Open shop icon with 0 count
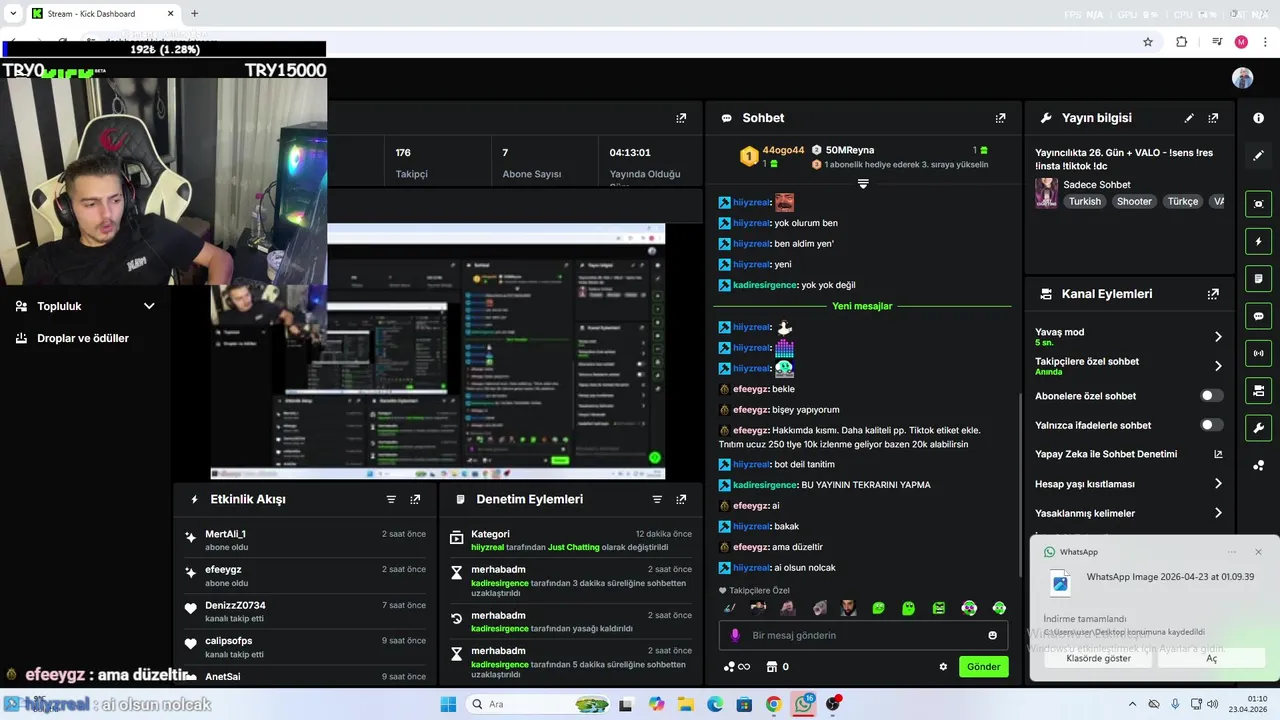 (x=777, y=667)
